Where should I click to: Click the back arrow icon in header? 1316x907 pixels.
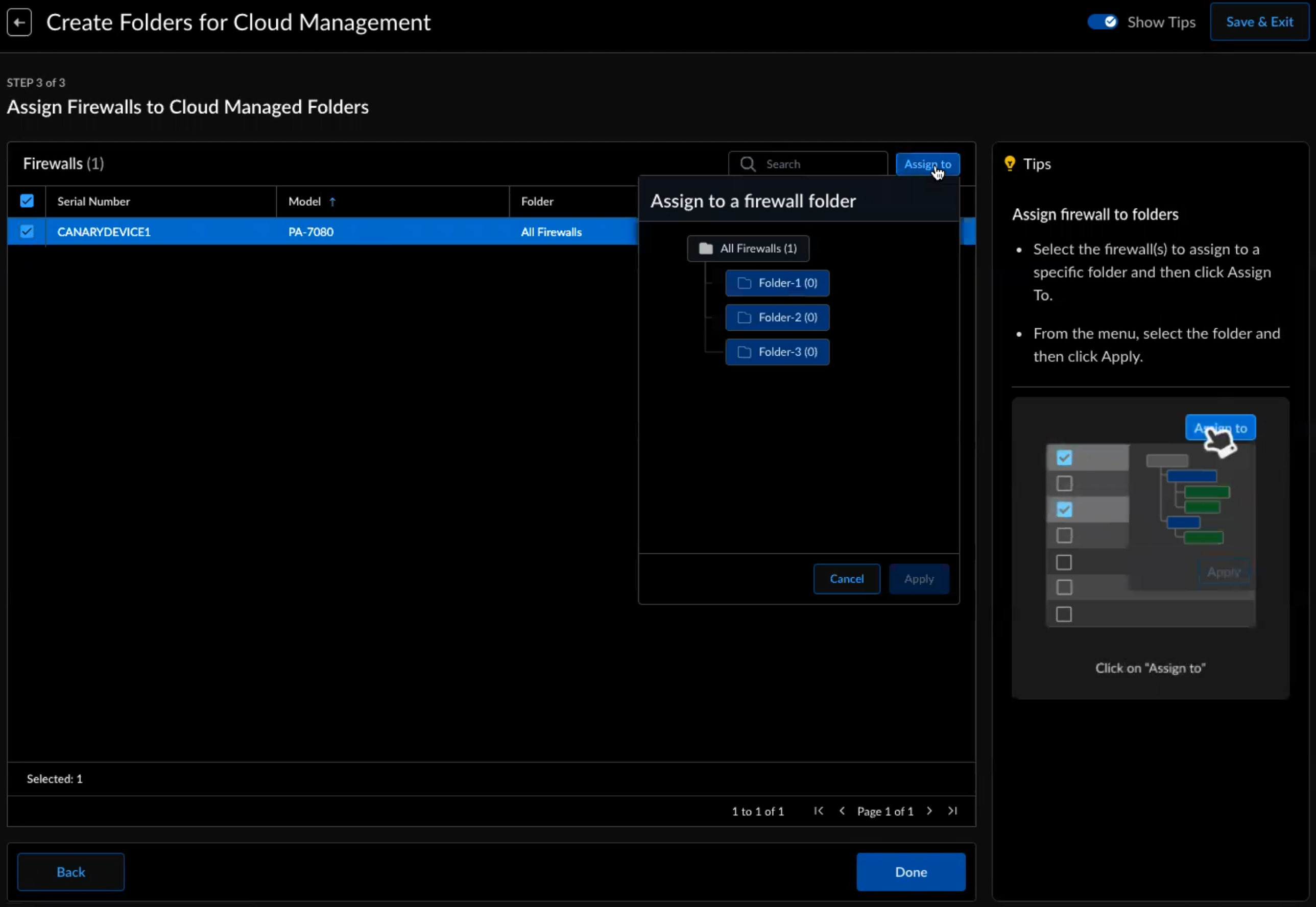tap(19, 23)
